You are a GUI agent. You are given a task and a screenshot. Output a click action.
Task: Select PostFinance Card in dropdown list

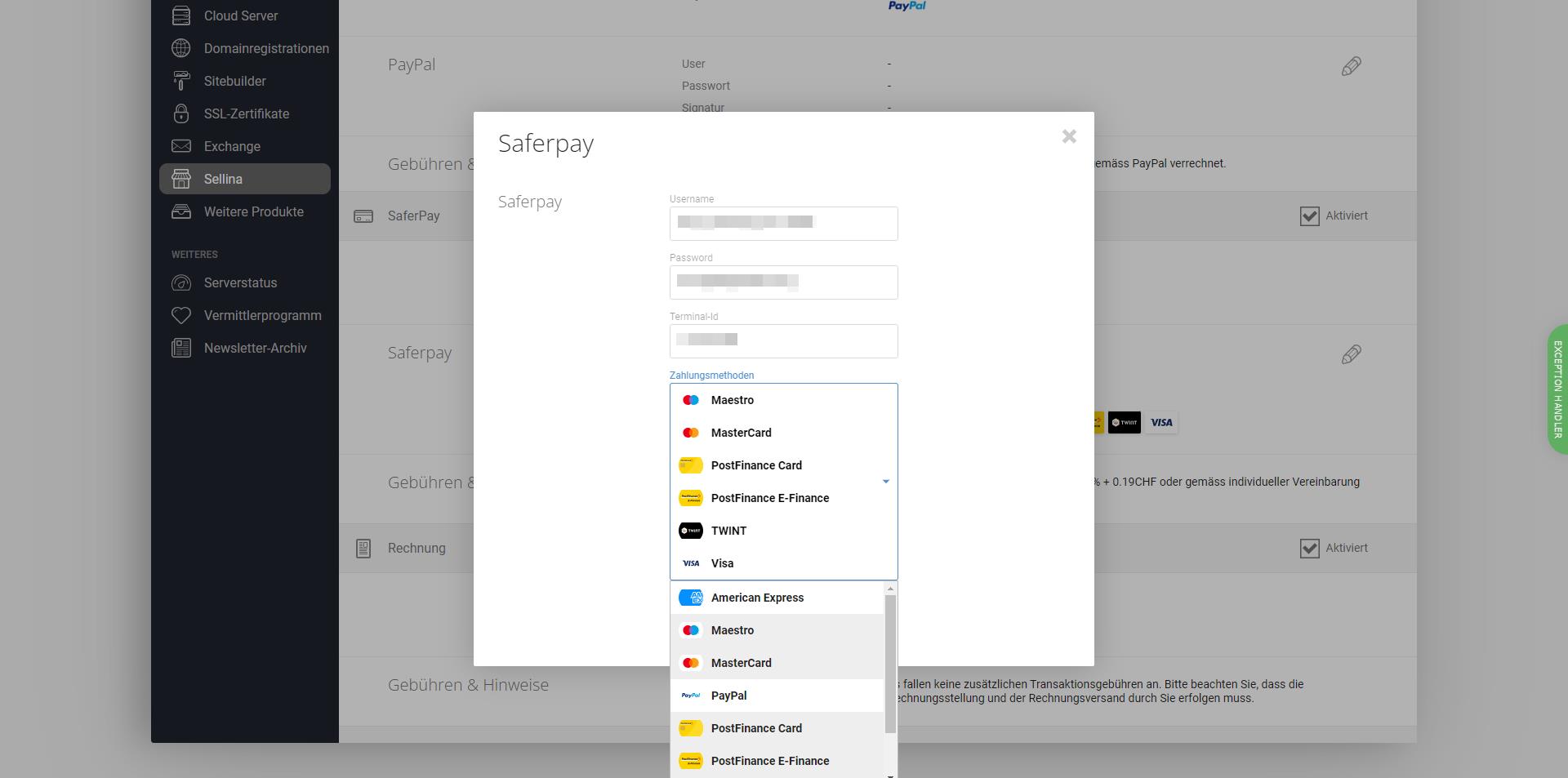(x=777, y=728)
